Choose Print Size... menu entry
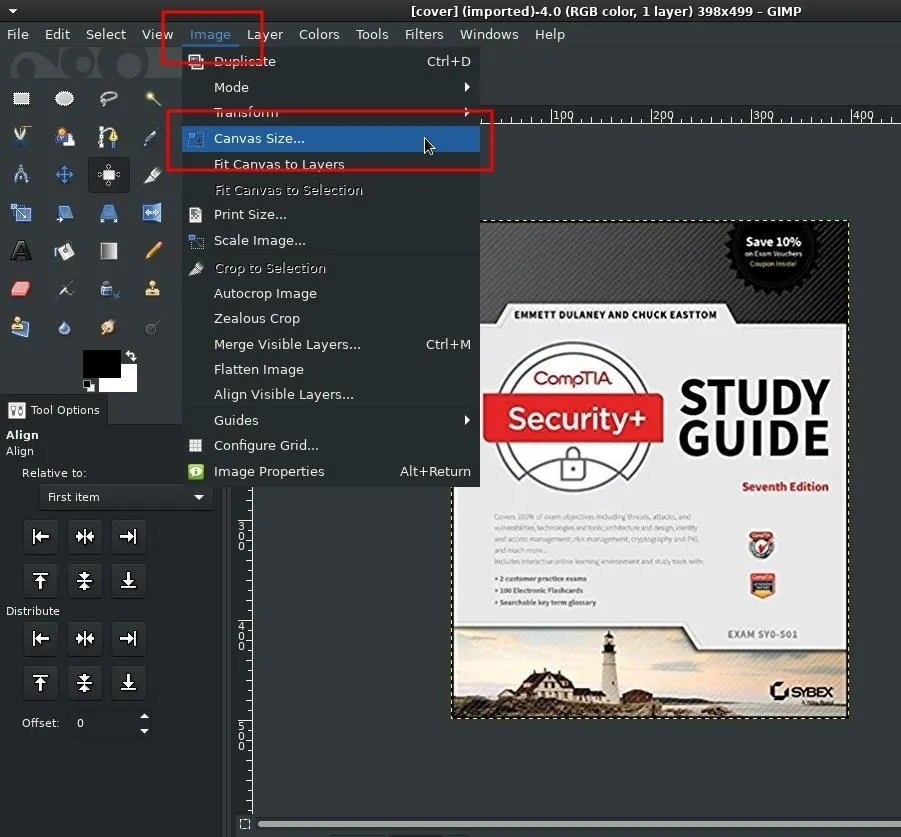 coord(331,215)
